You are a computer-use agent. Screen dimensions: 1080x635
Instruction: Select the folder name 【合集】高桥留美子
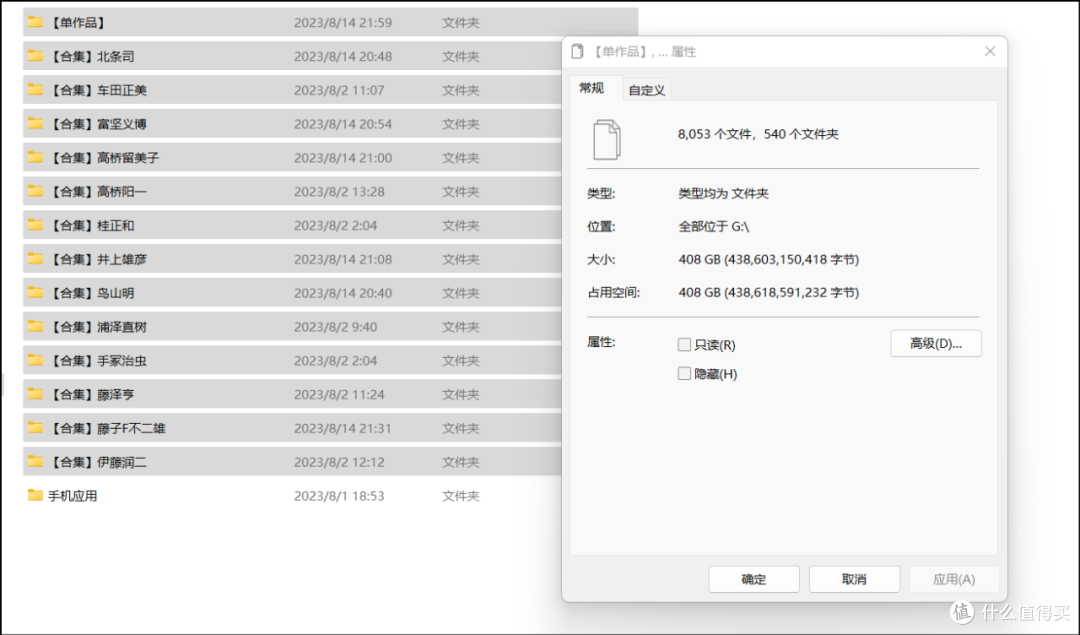point(104,158)
